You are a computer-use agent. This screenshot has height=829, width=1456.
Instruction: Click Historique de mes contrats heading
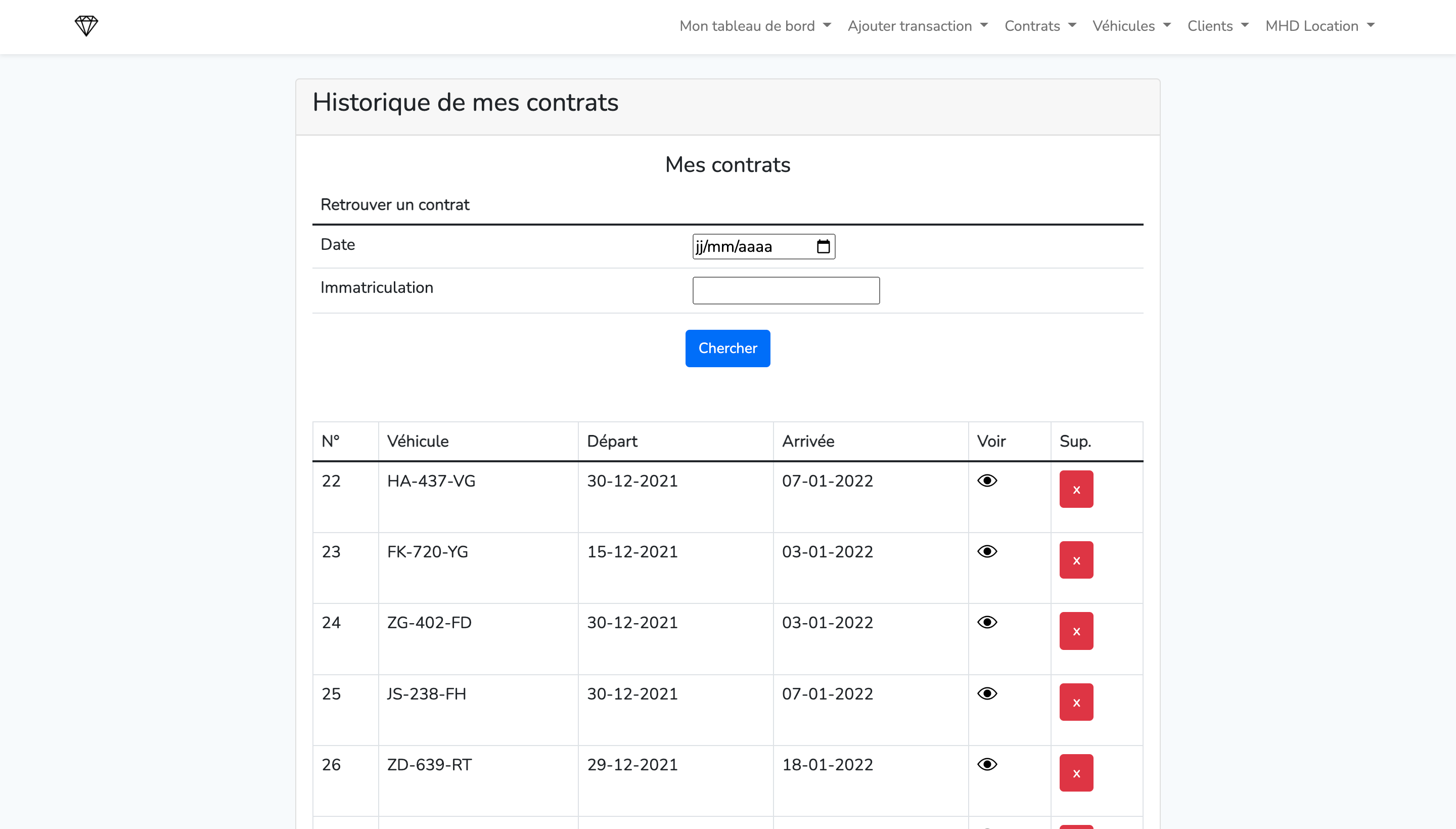pyautogui.click(x=466, y=103)
